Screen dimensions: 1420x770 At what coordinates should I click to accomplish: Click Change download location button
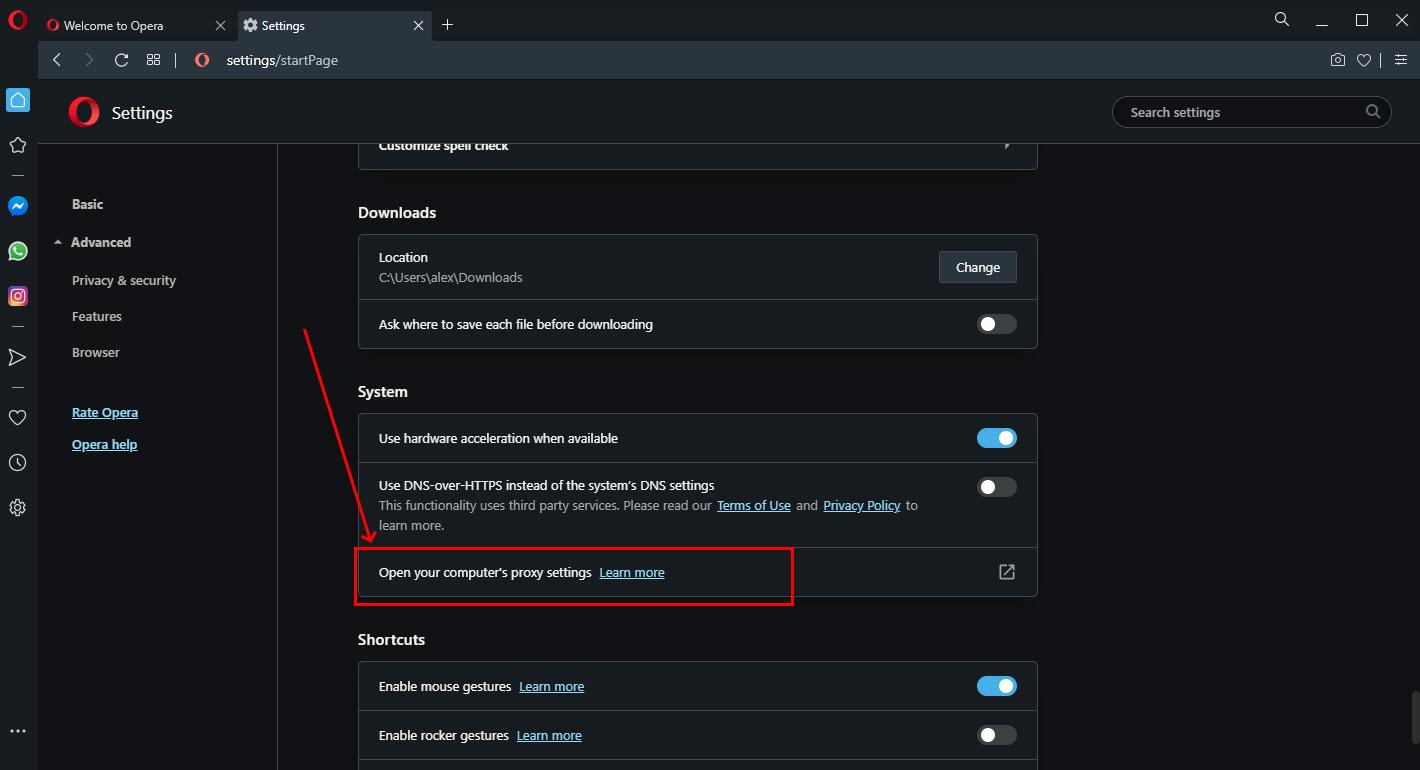click(977, 267)
